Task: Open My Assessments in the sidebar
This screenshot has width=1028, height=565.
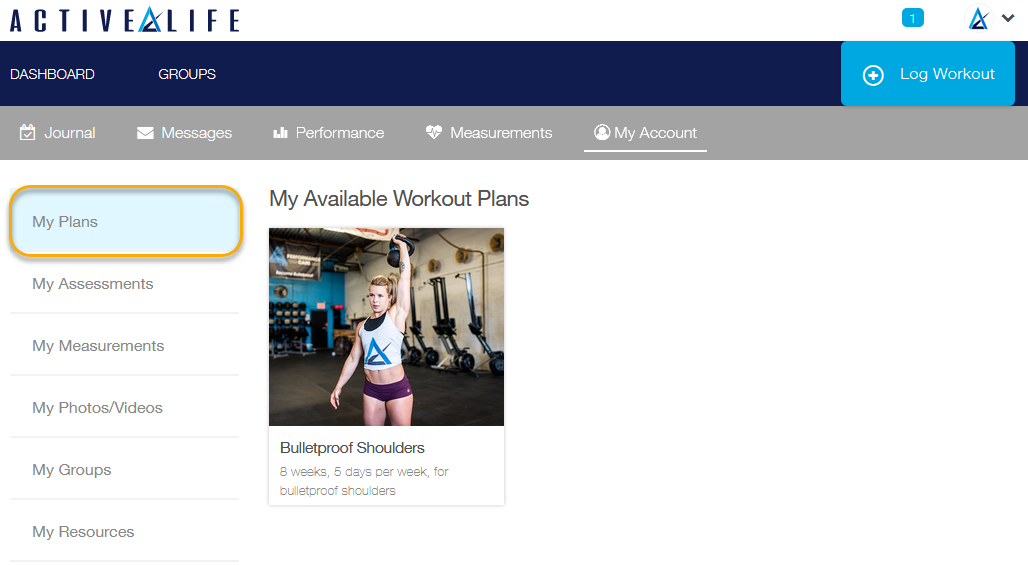Action: [x=125, y=284]
